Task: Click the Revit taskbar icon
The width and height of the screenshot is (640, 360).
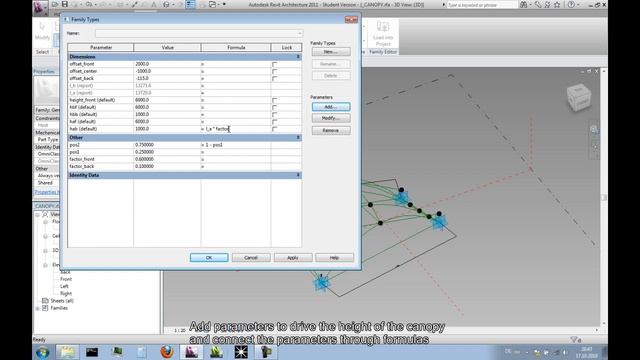Action: [x=191, y=352]
